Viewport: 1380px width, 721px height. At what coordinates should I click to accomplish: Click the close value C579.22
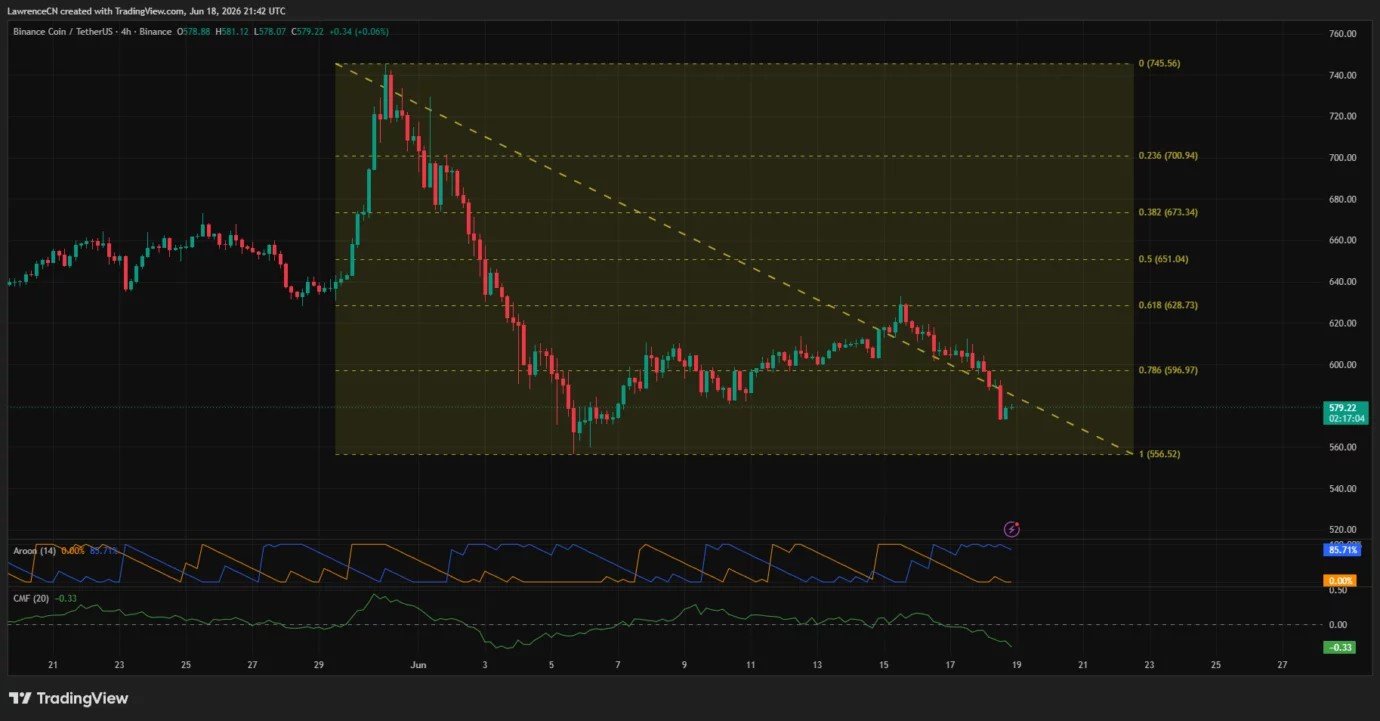tap(308, 32)
